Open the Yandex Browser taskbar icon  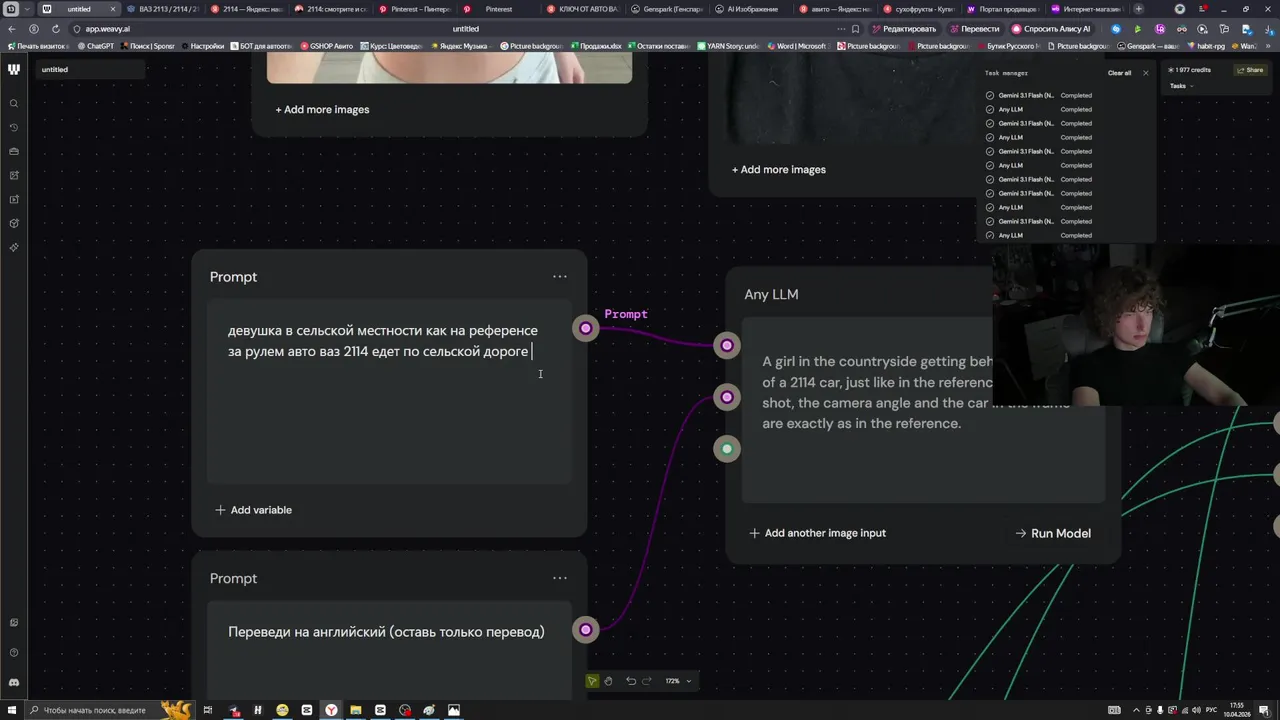pyautogui.click(x=331, y=710)
